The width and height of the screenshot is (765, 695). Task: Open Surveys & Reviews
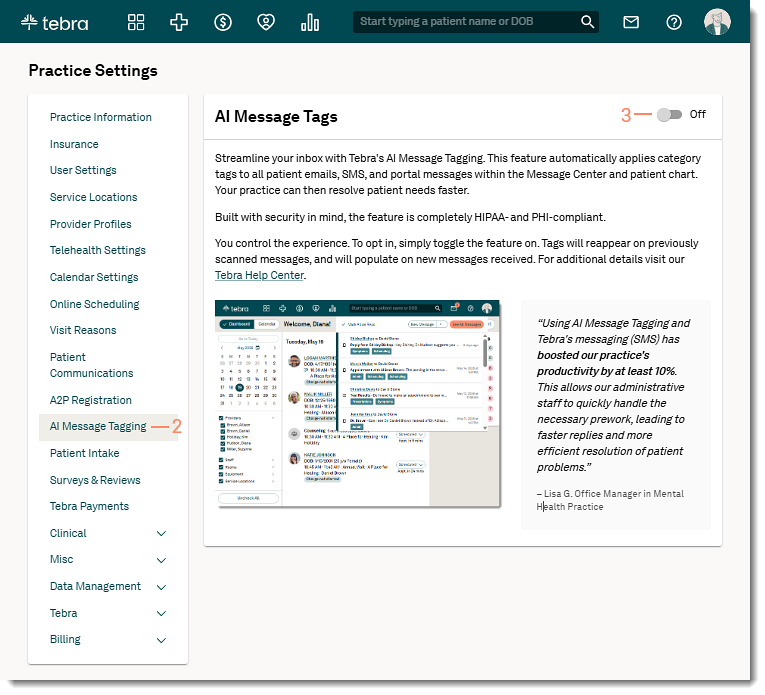(x=95, y=481)
